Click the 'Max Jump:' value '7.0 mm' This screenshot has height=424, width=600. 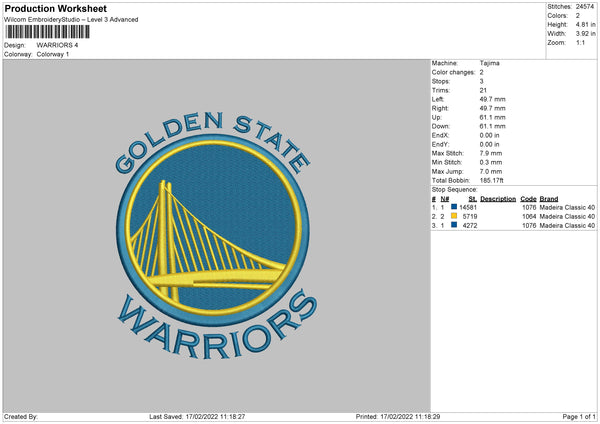(491, 171)
